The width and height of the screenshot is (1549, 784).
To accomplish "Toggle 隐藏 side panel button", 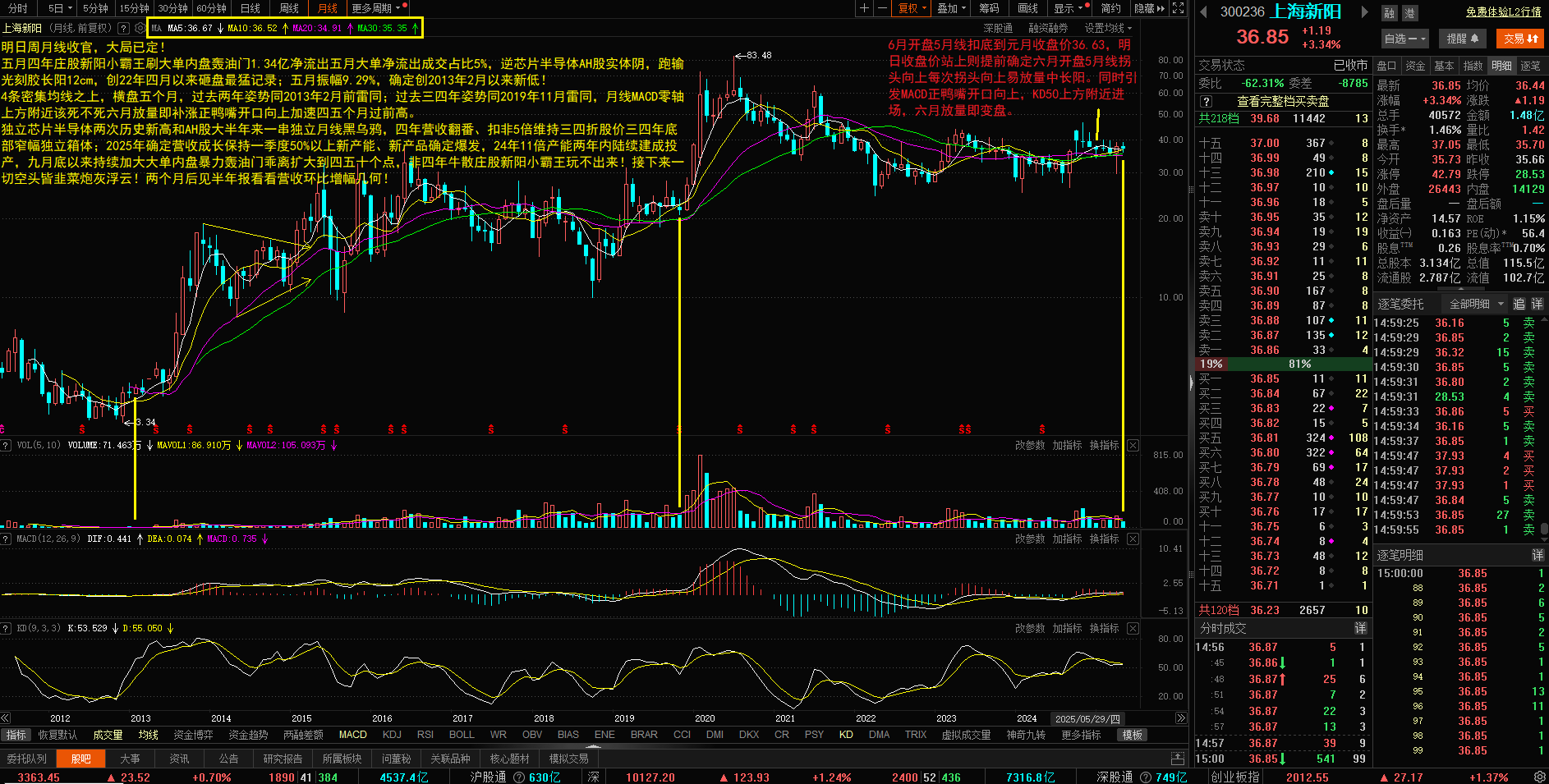I will coord(1149,8).
